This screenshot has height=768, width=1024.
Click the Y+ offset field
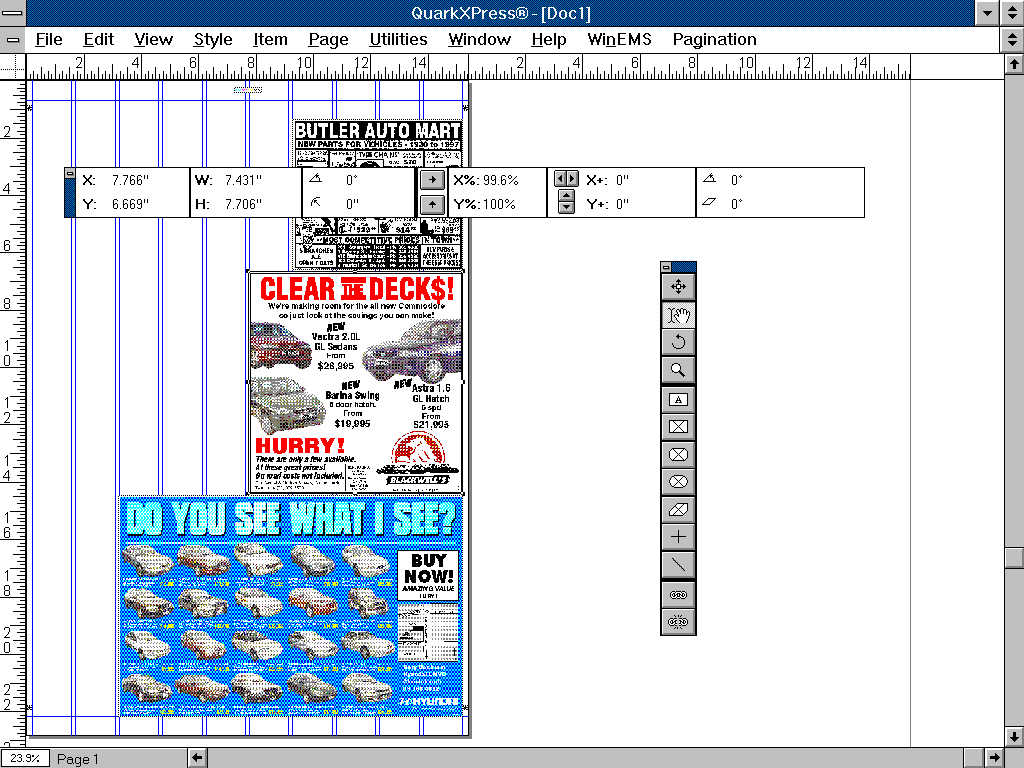click(622, 204)
